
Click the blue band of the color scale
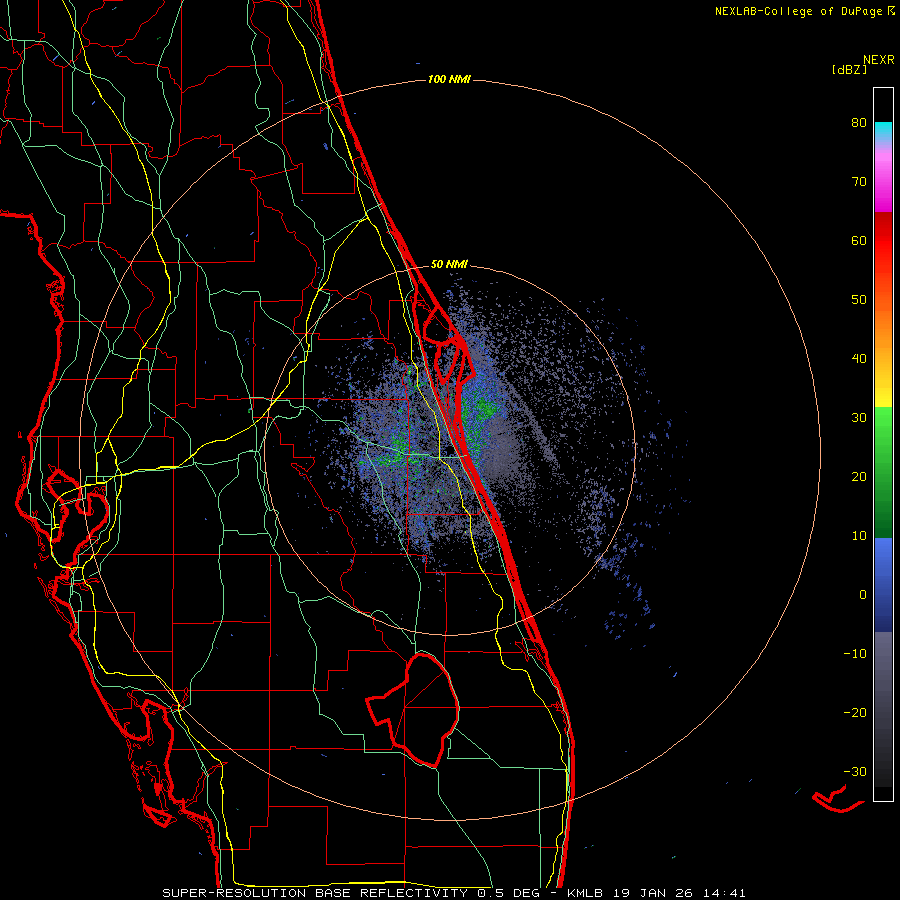click(x=883, y=584)
